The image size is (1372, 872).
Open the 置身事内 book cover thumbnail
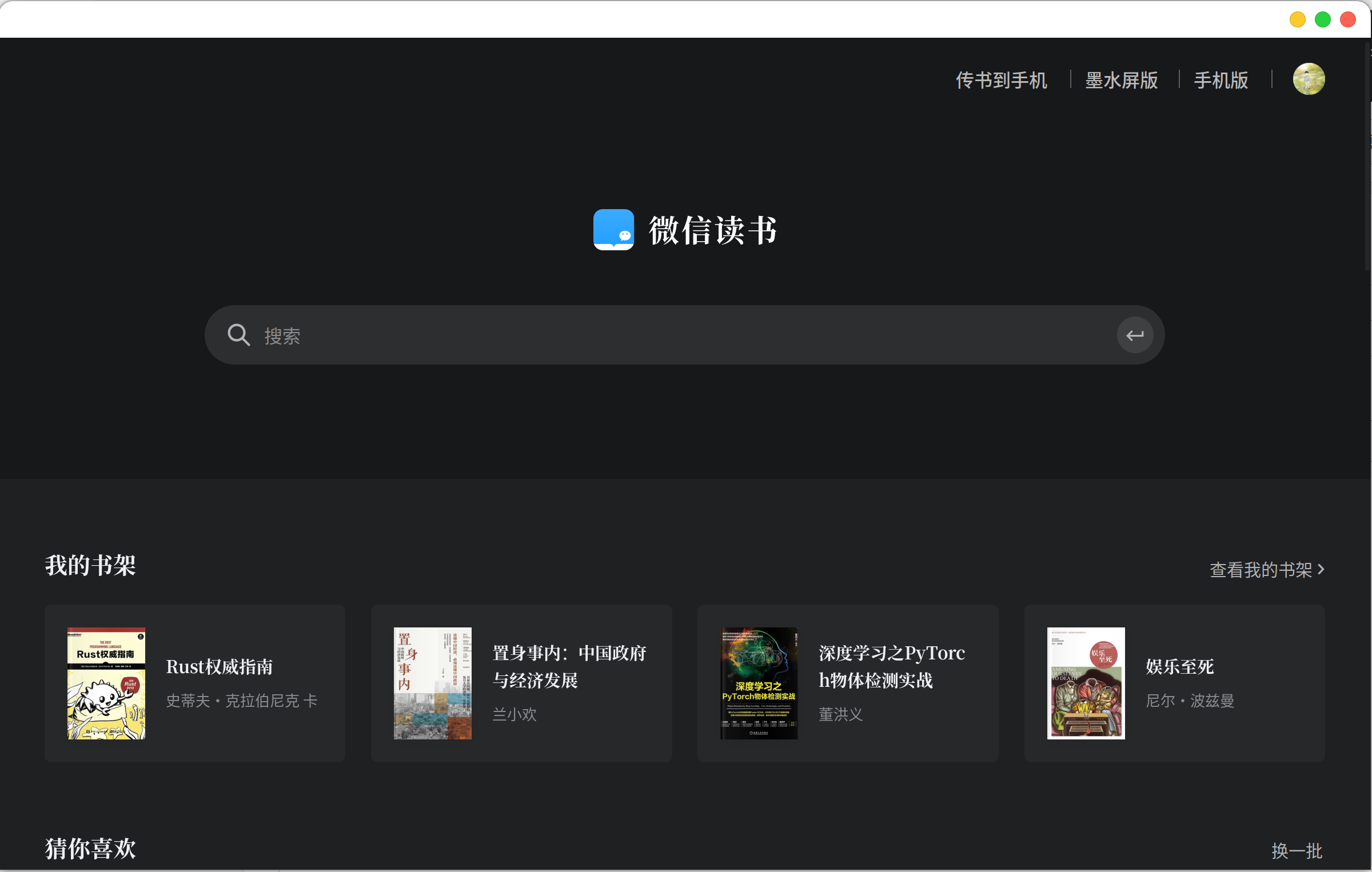pos(433,683)
